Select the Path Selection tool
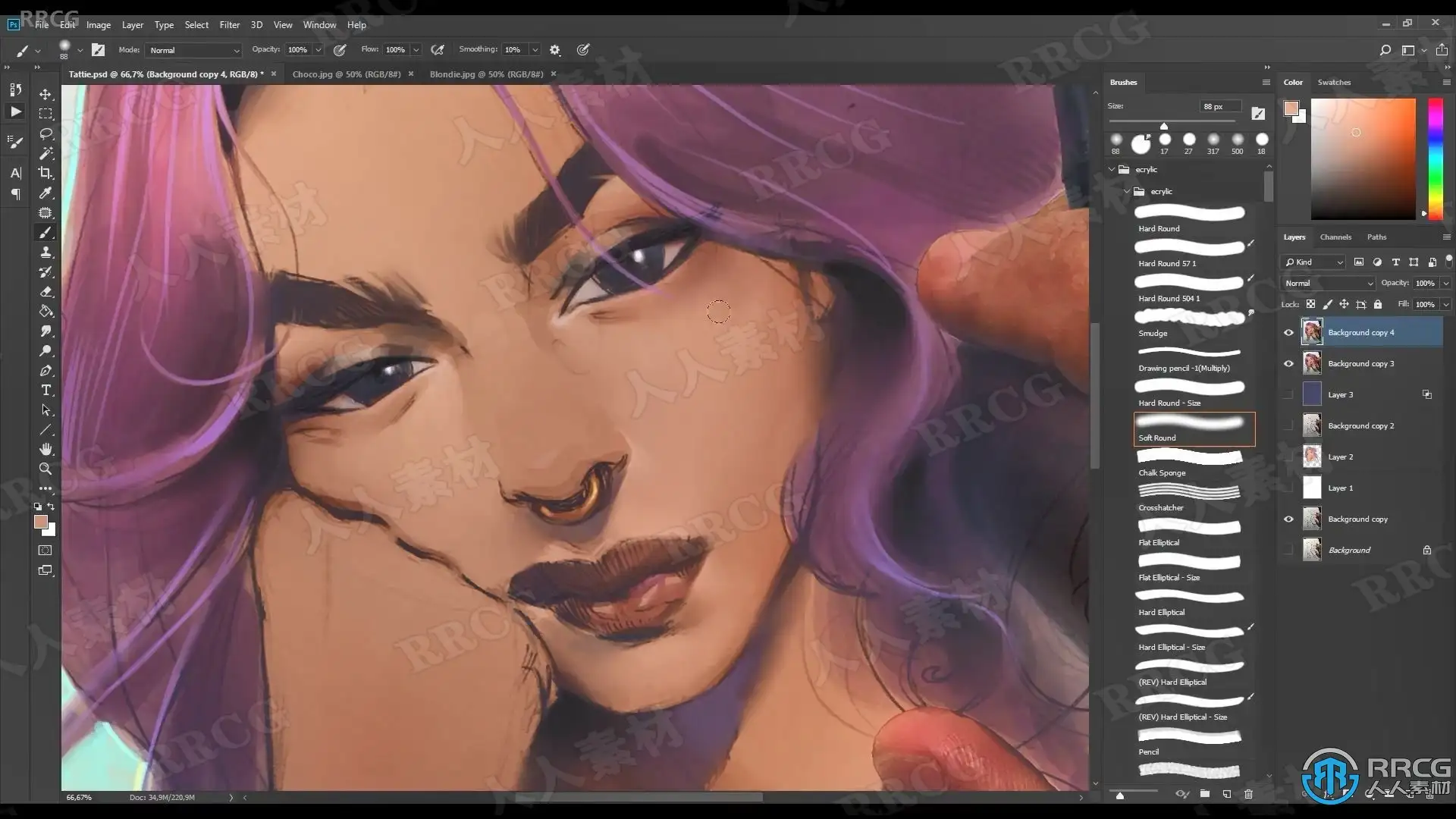The image size is (1456, 819). point(45,410)
